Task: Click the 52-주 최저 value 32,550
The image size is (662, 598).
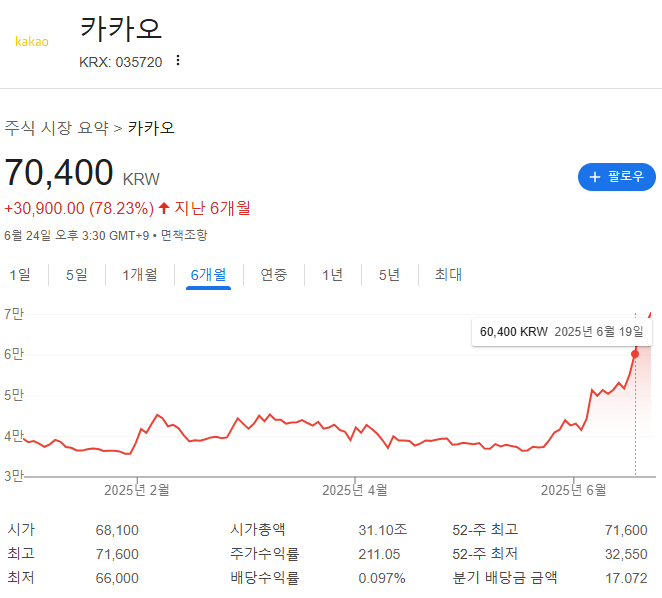Action: point(626,554)
